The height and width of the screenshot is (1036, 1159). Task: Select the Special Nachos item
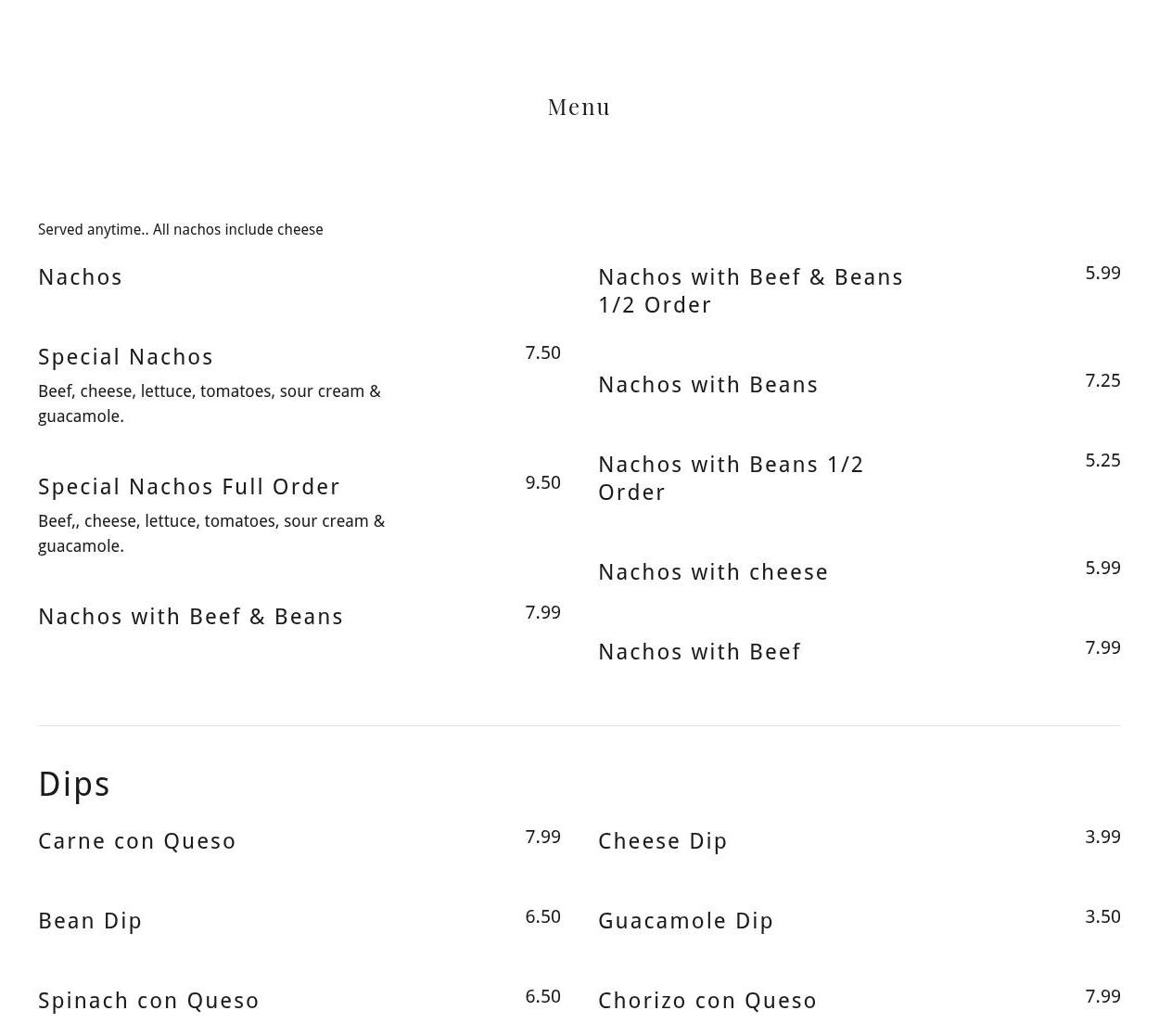[x=126, y=357]
